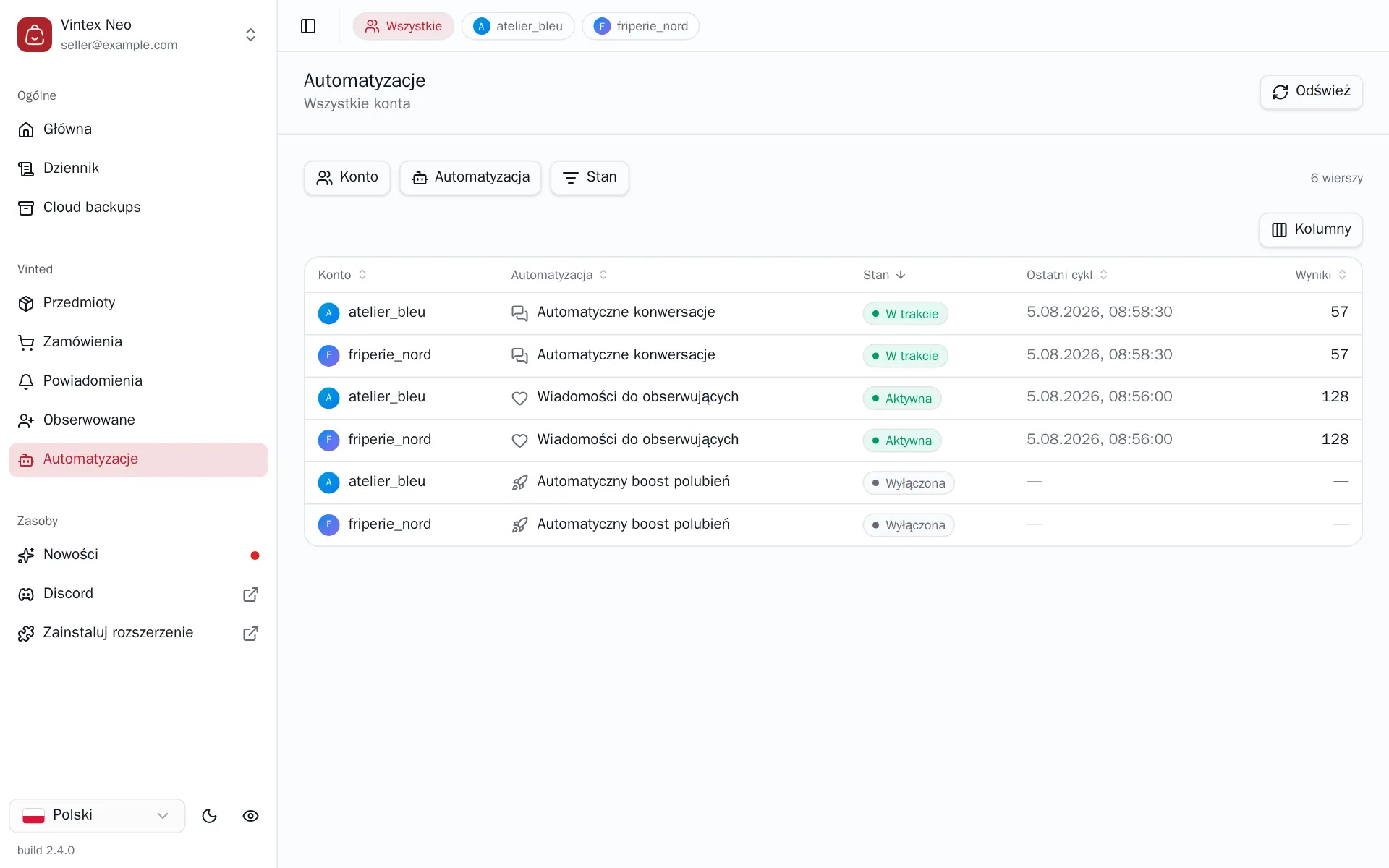Click W trakcie badge in atelier_bleu row

coord(905,314)
